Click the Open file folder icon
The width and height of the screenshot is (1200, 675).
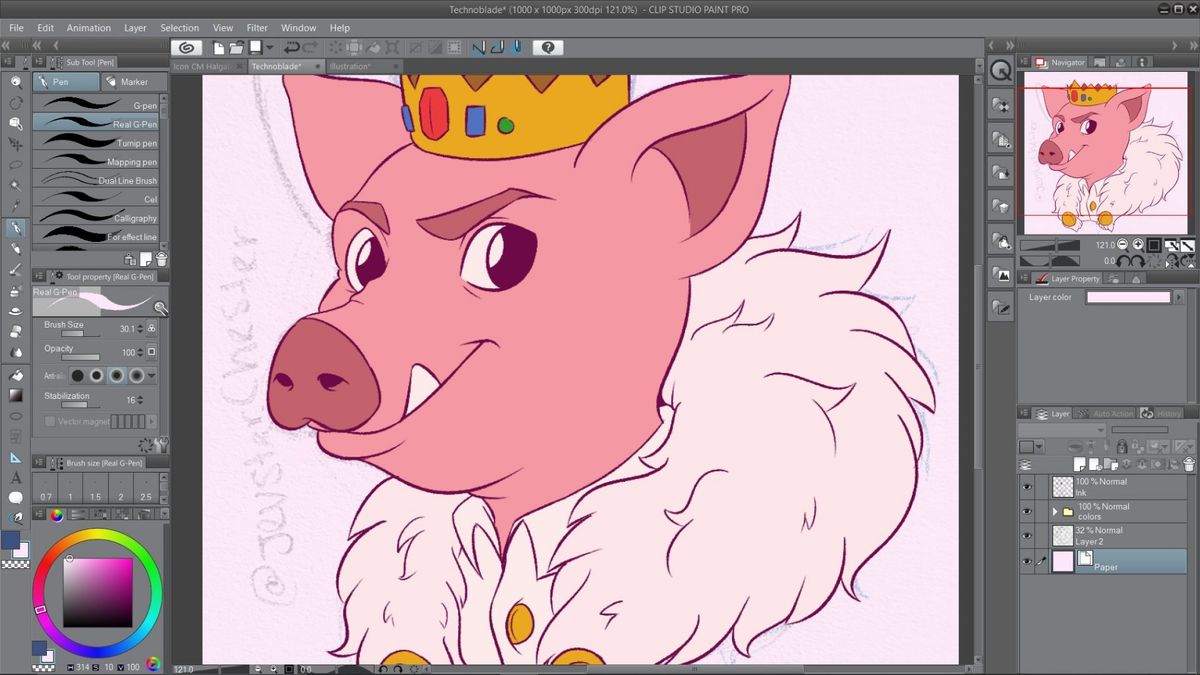tap(236, 47)
